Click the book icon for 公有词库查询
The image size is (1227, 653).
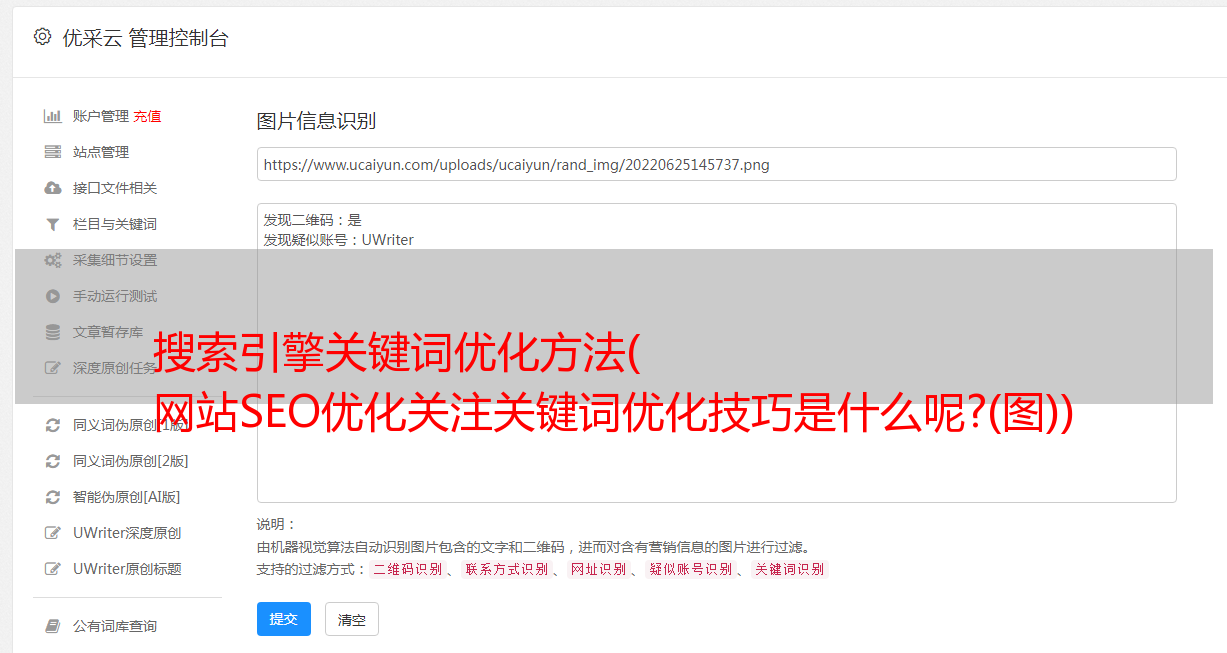53,626
